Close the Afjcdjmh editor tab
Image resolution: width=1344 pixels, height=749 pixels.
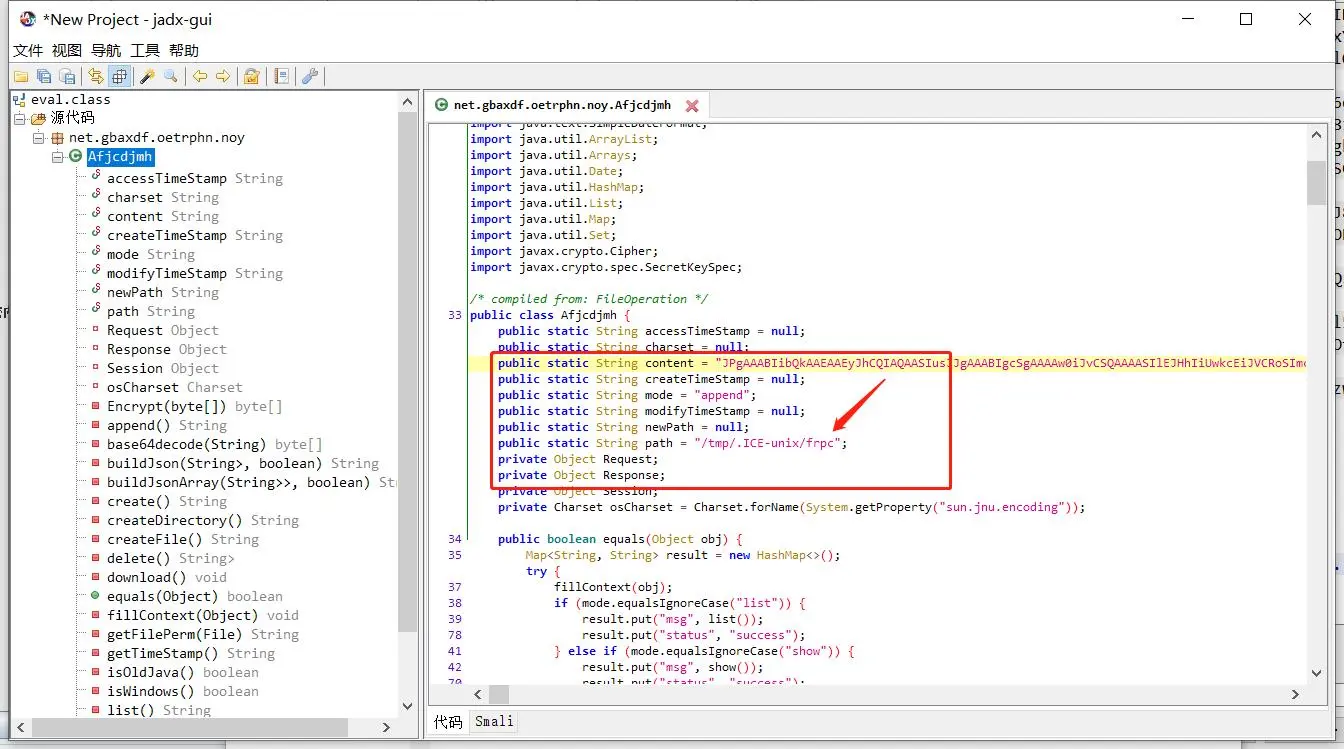point(692,105)
